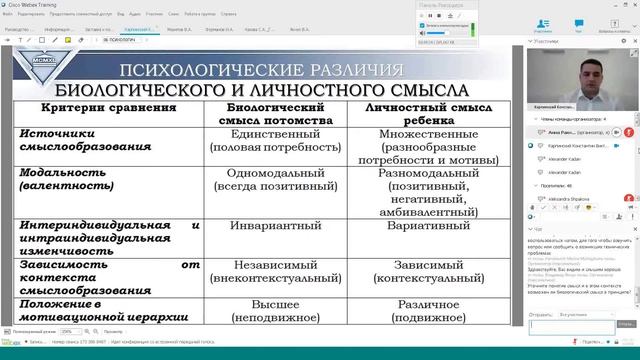Stop the recording in recorder panel
Screen dimensions: 640x360
(439, 16)
